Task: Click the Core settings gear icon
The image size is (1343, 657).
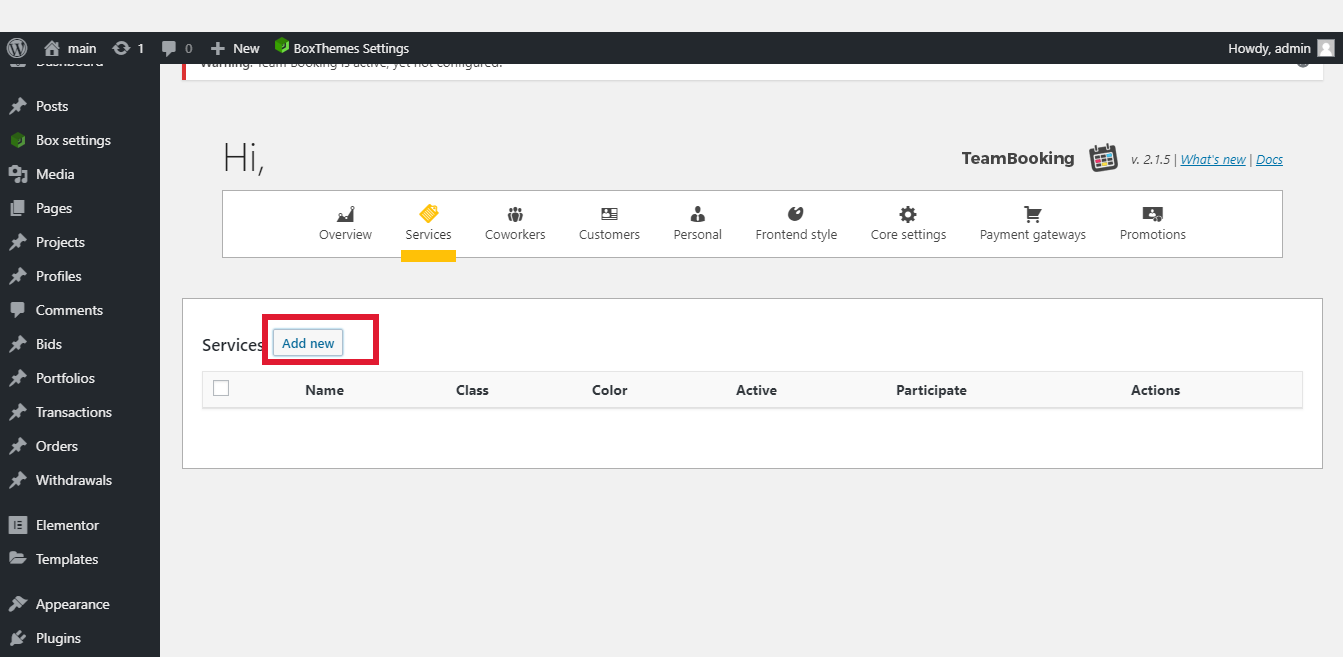Action: (908, 214)
